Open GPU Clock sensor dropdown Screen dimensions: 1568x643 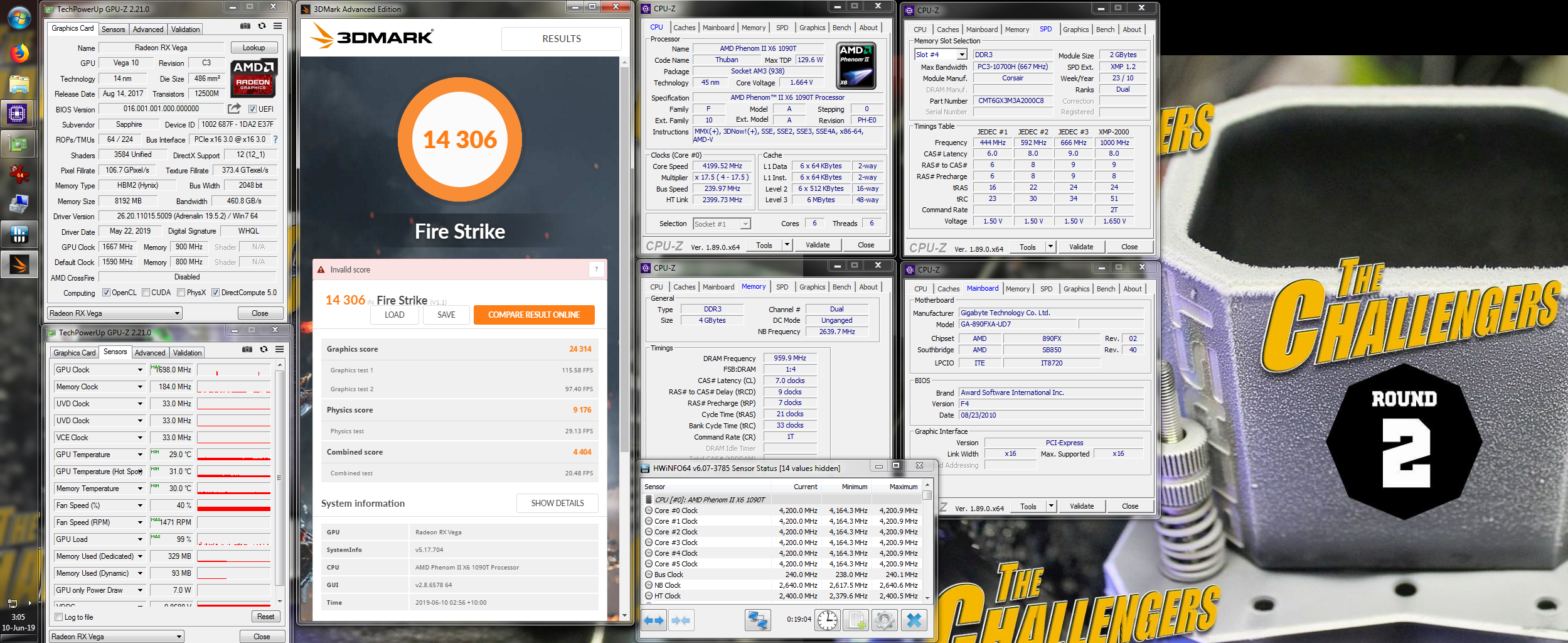tap(140, 370)
